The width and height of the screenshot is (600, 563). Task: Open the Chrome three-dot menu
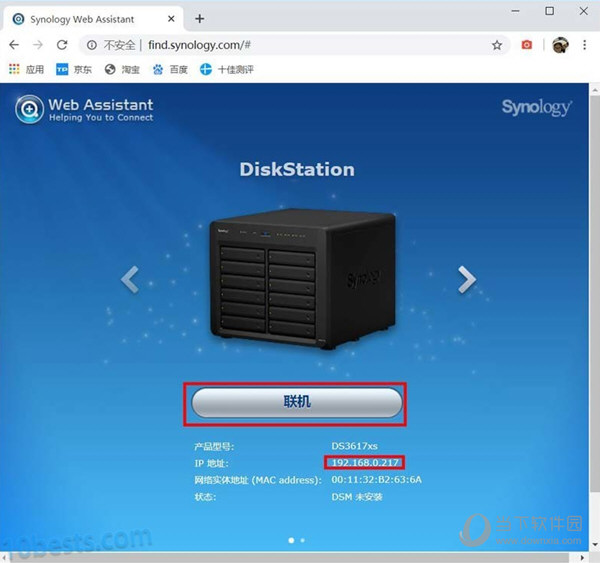point(584,45)
